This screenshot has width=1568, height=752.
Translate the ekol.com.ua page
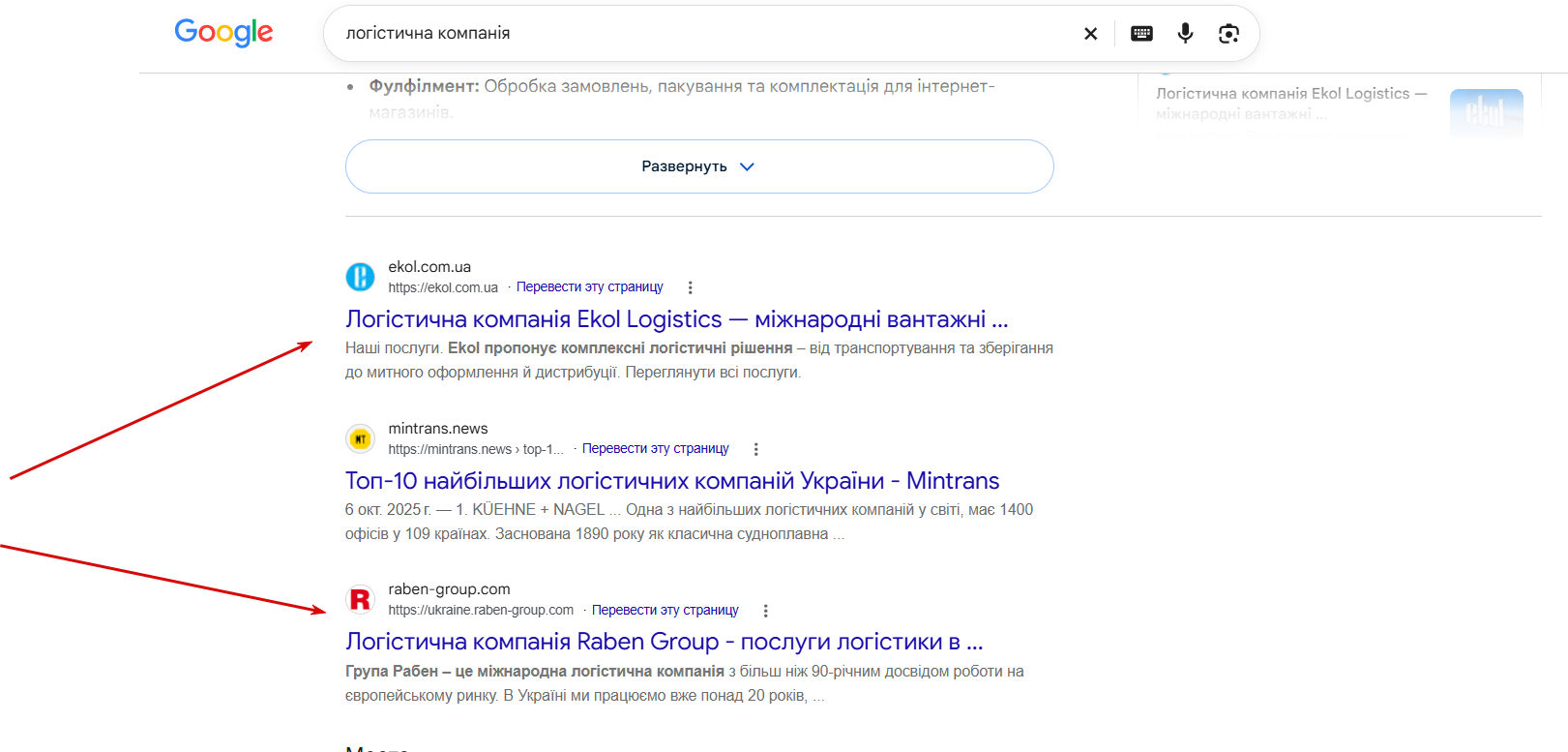[589, 287]
